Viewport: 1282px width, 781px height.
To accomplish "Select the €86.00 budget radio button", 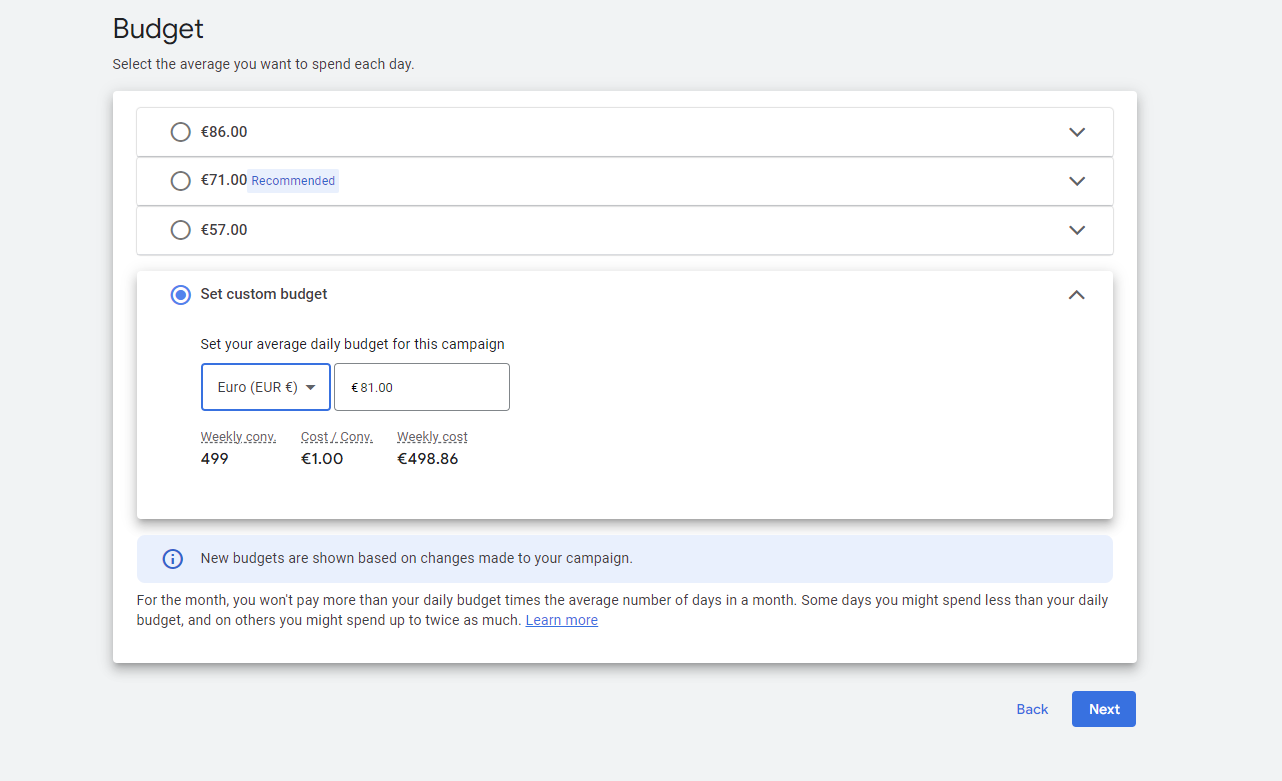I will (180, 132).
